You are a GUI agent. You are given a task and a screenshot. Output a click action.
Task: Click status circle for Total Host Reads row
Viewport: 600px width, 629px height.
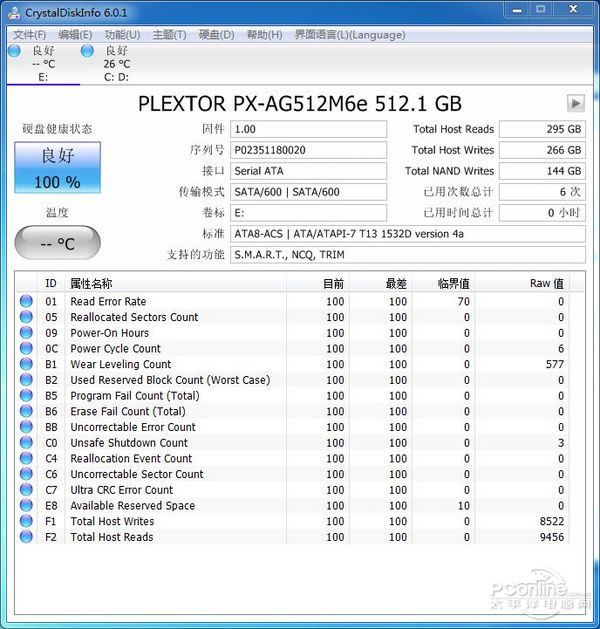point(26,536)
